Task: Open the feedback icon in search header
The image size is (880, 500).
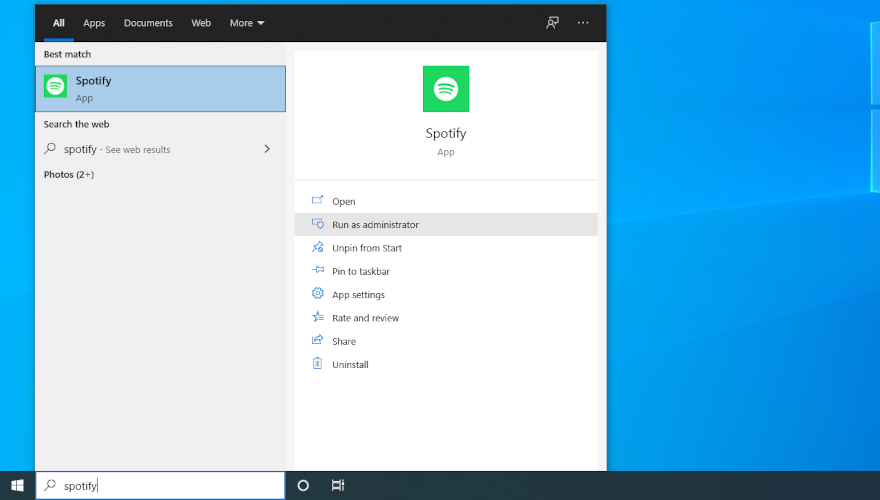Action: tap(552, 23)
